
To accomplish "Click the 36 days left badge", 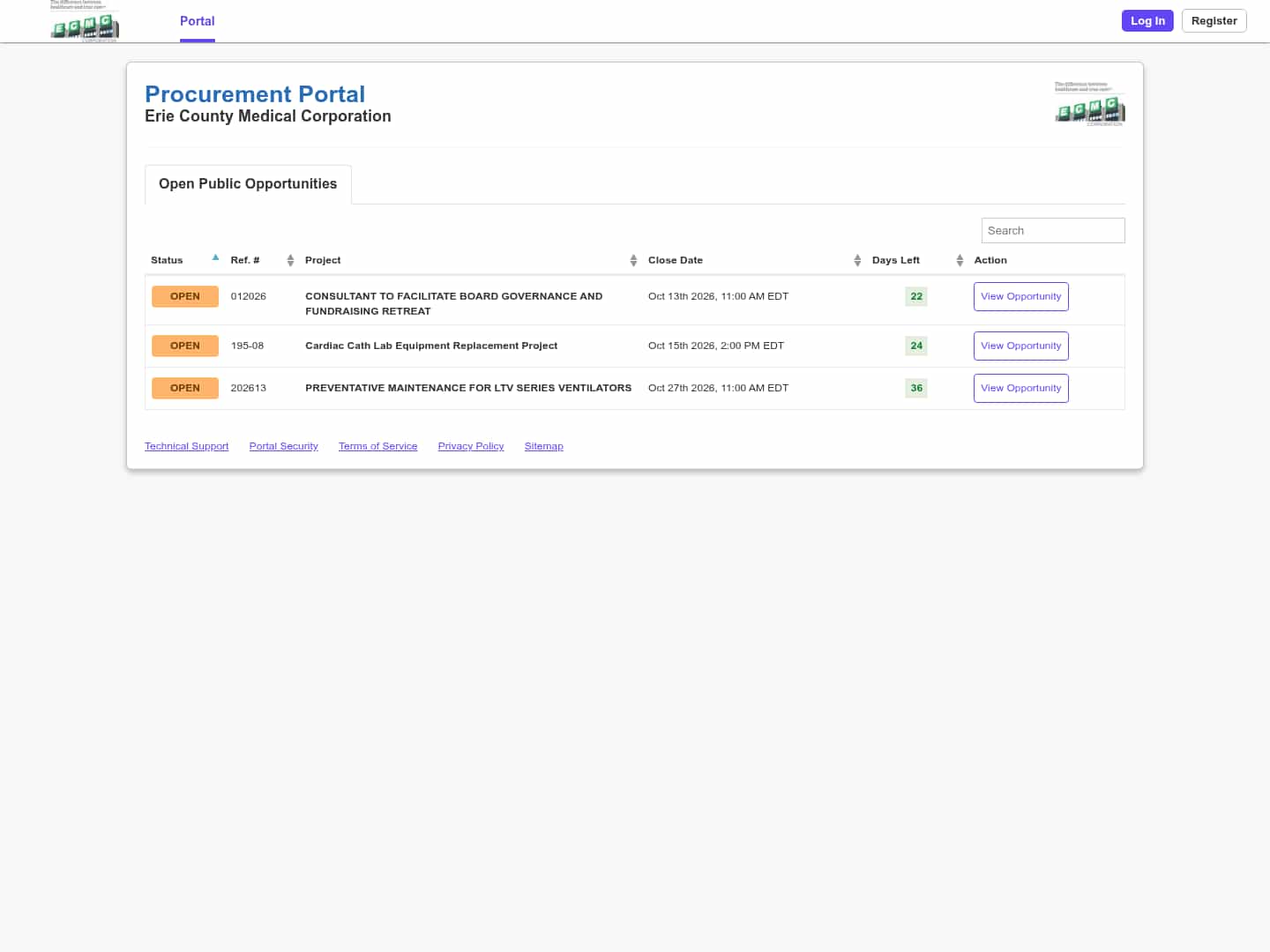I will tap(916, 388).
